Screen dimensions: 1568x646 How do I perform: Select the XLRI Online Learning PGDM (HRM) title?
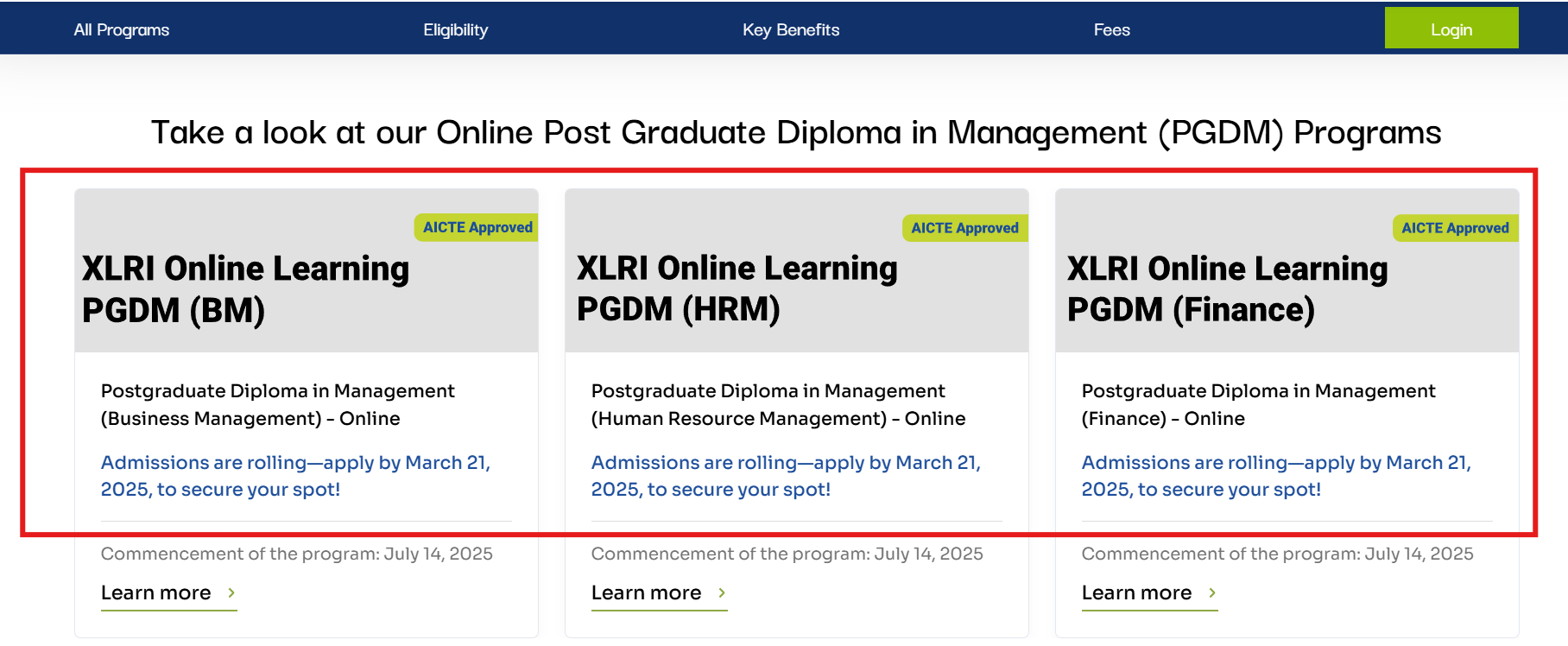click(x=737, y=288)
